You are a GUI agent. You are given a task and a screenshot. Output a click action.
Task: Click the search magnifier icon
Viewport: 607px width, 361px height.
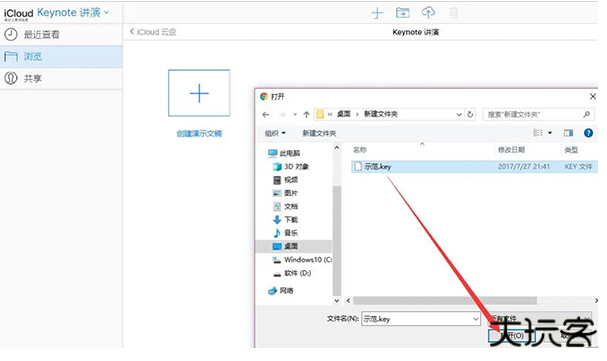pos(586,114)
